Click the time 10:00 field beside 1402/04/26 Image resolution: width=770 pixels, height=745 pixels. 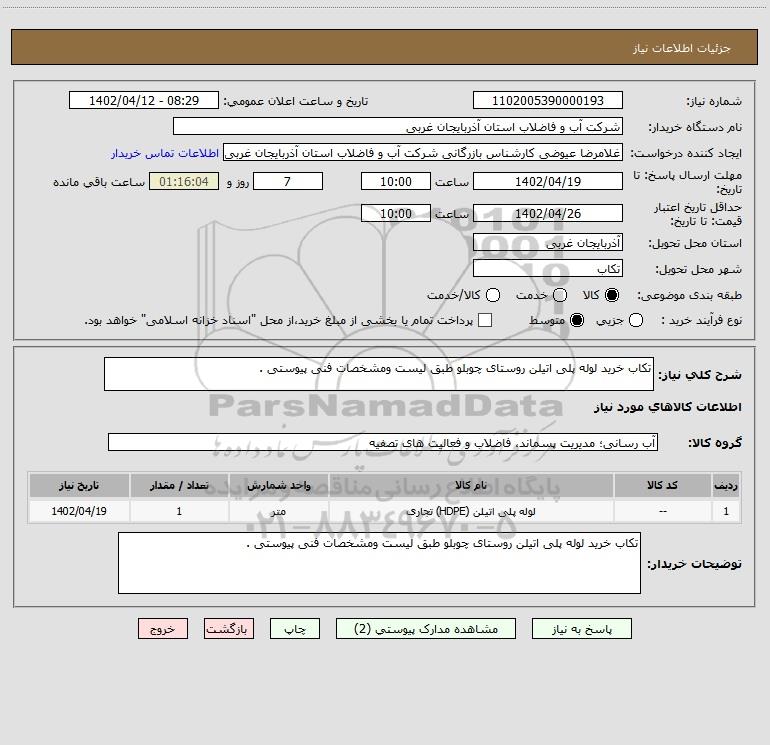click(x=396, y=213)
